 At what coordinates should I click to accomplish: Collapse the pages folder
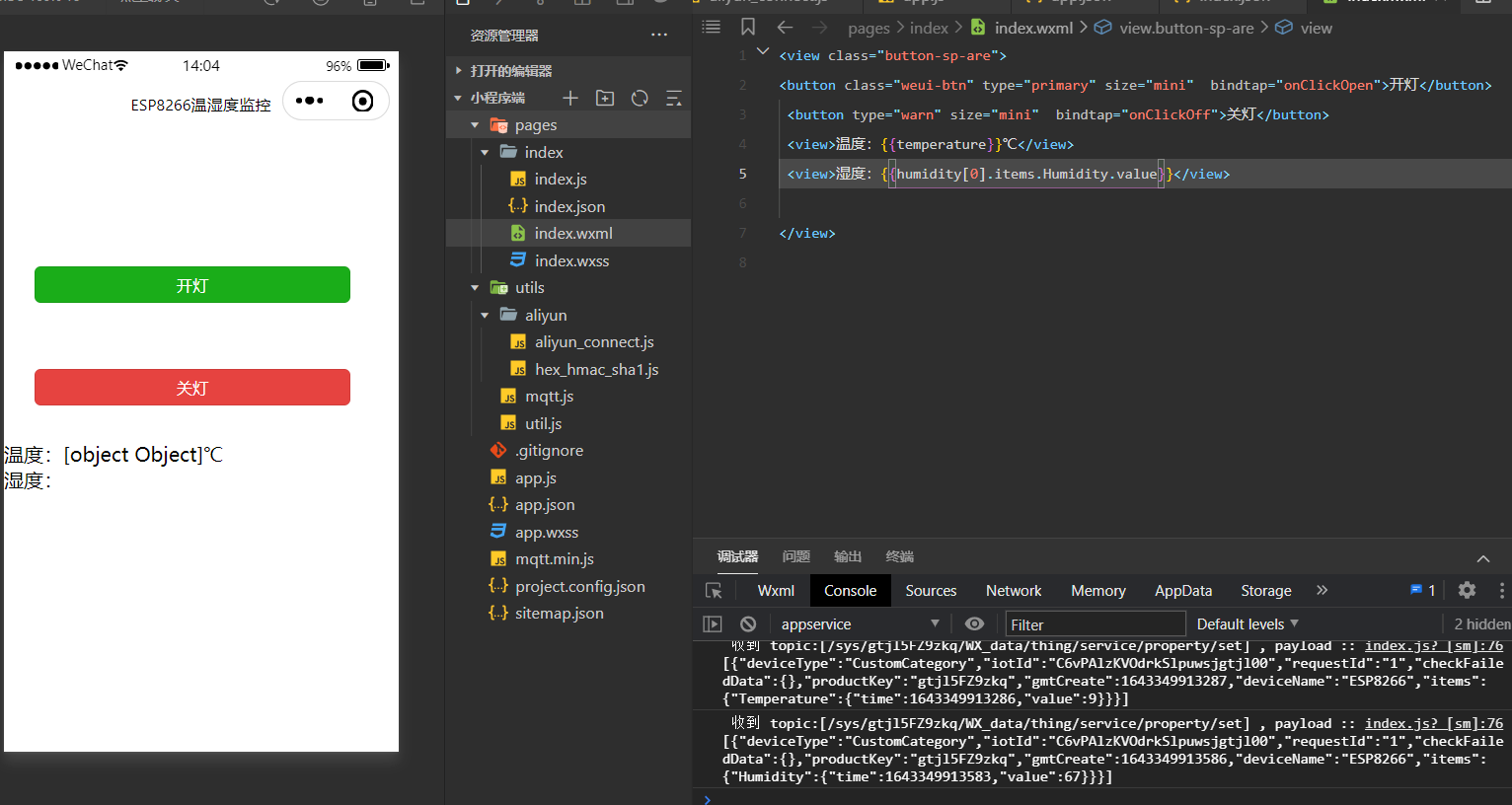point(475,125)
